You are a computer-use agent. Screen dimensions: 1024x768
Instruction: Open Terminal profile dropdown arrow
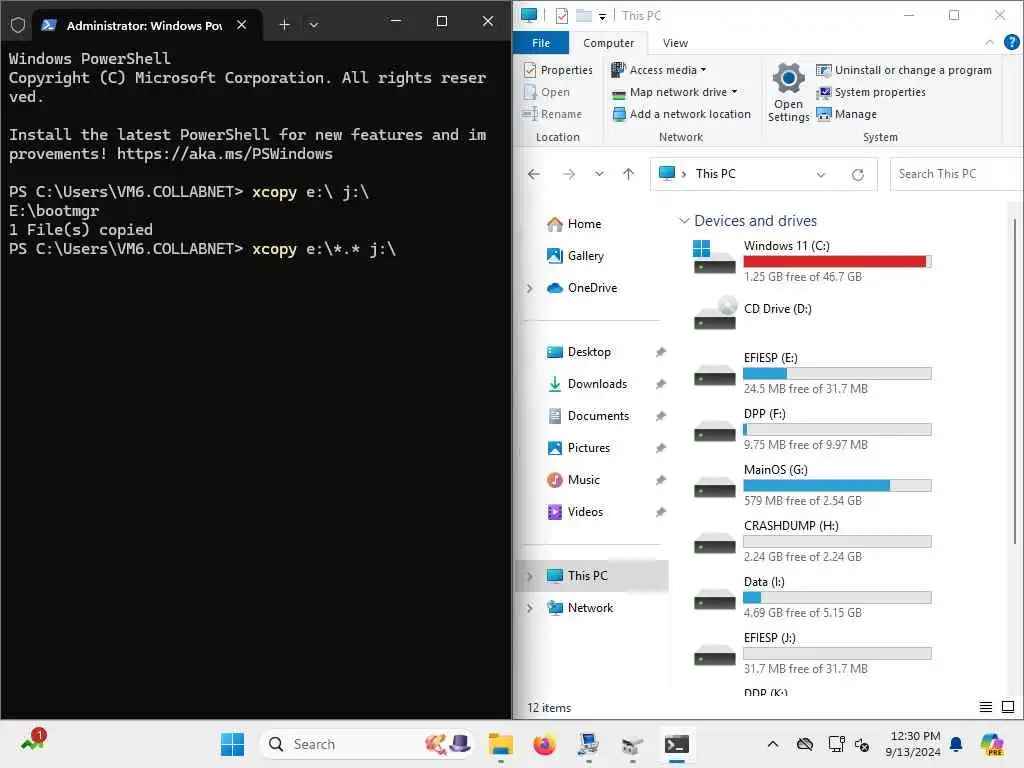coord(313,25)
